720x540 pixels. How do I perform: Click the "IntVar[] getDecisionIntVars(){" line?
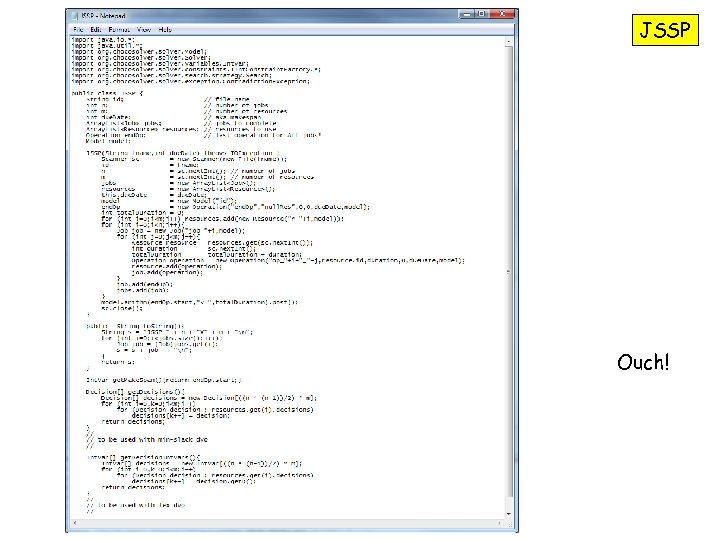pos(143,457)
